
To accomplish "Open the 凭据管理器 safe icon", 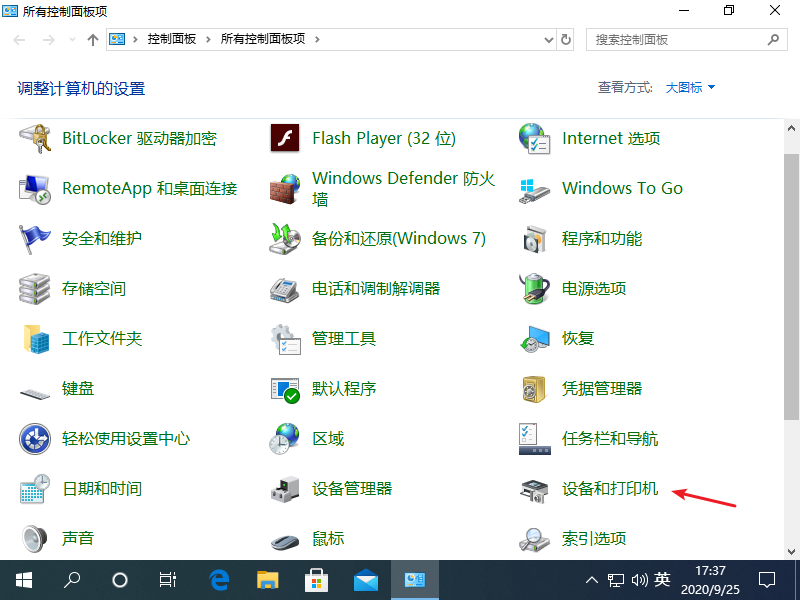I will tap(535, 389).
